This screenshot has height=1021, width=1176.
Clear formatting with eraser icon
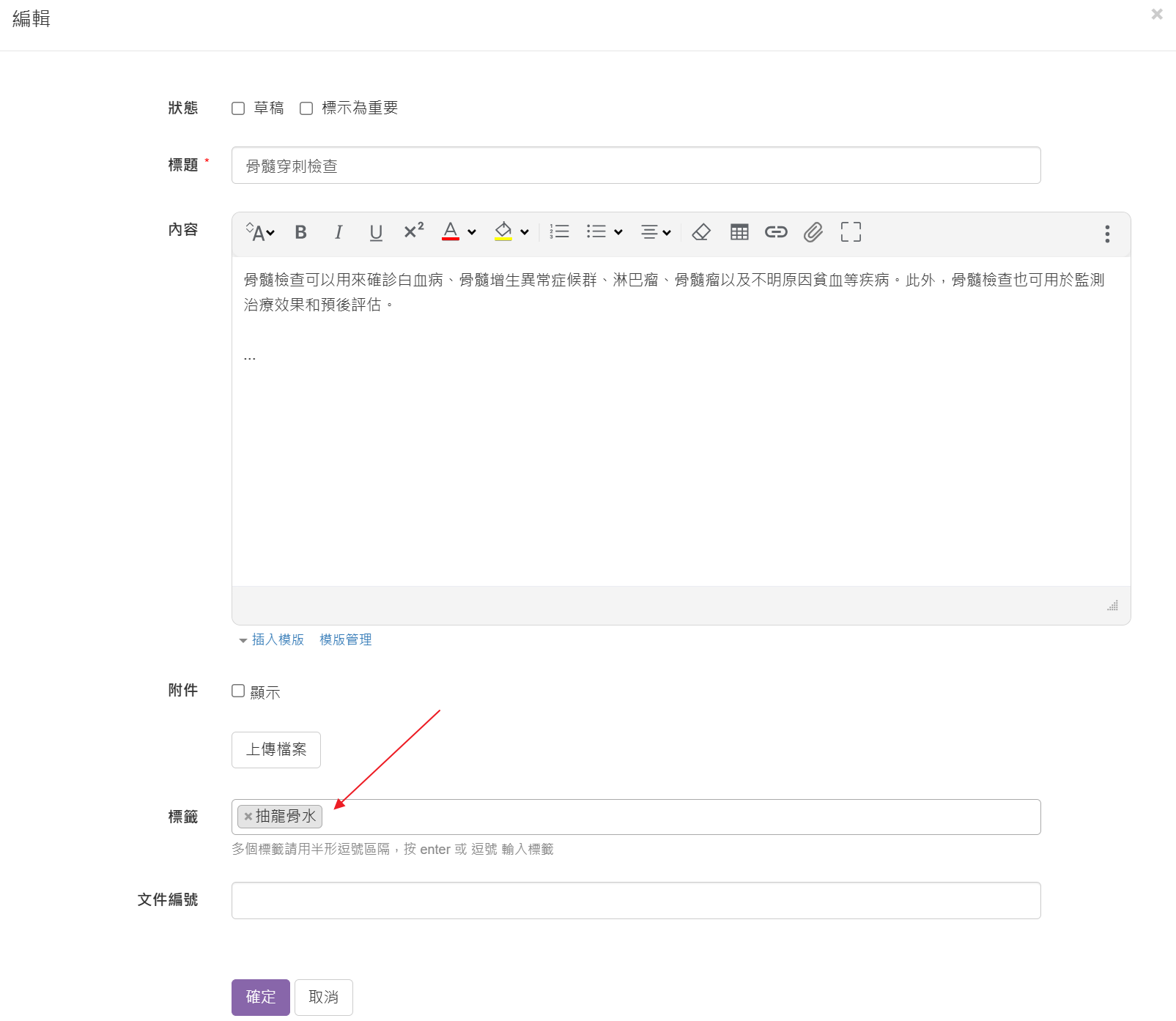[x=701, y=232]
